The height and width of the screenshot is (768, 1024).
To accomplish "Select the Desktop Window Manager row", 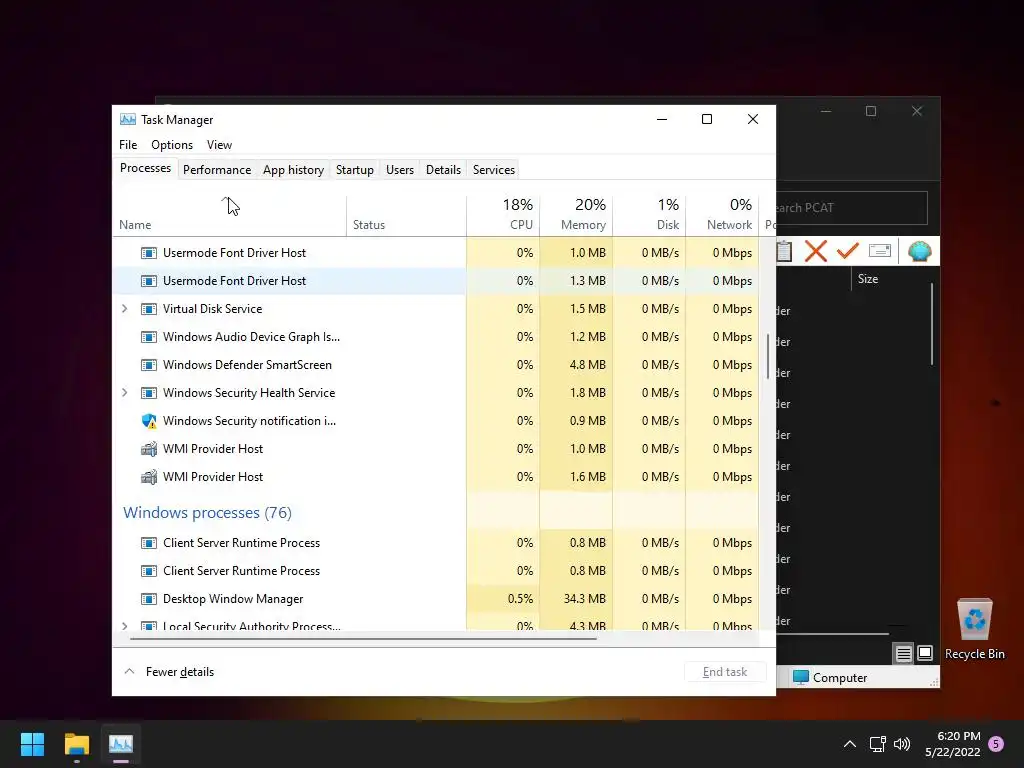I will click(x=436, y=599).
